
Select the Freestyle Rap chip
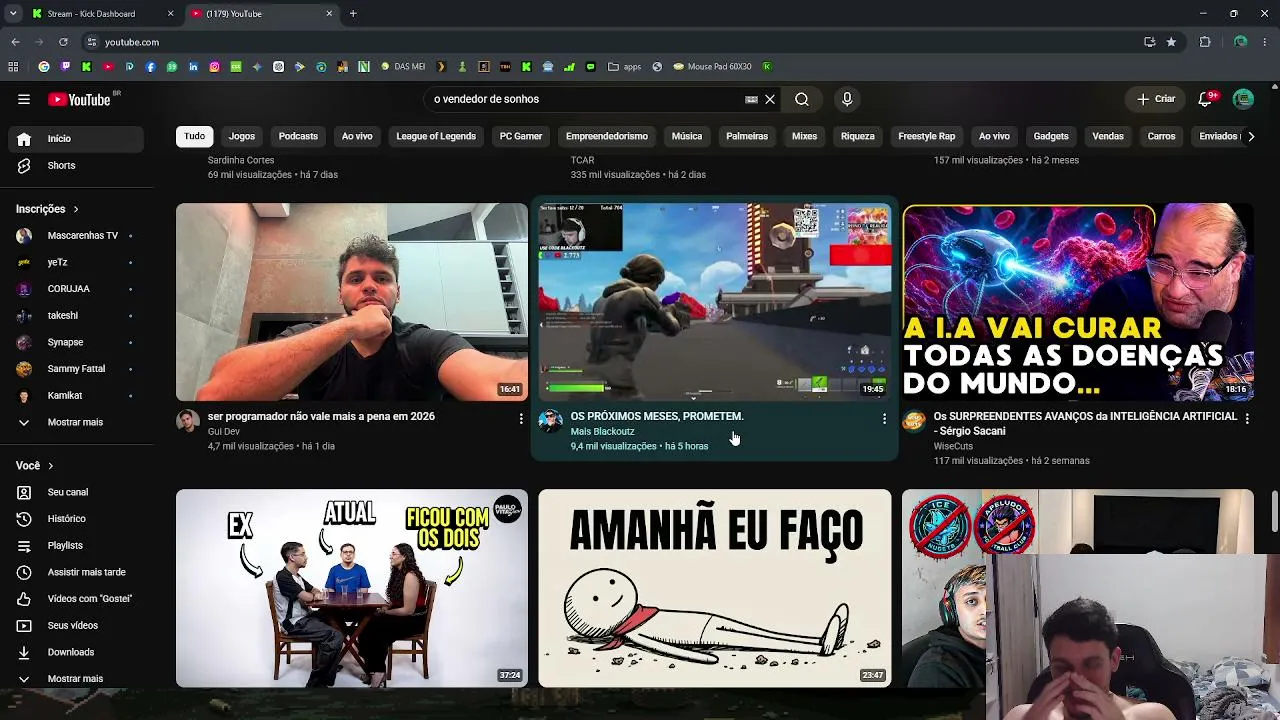927,136
